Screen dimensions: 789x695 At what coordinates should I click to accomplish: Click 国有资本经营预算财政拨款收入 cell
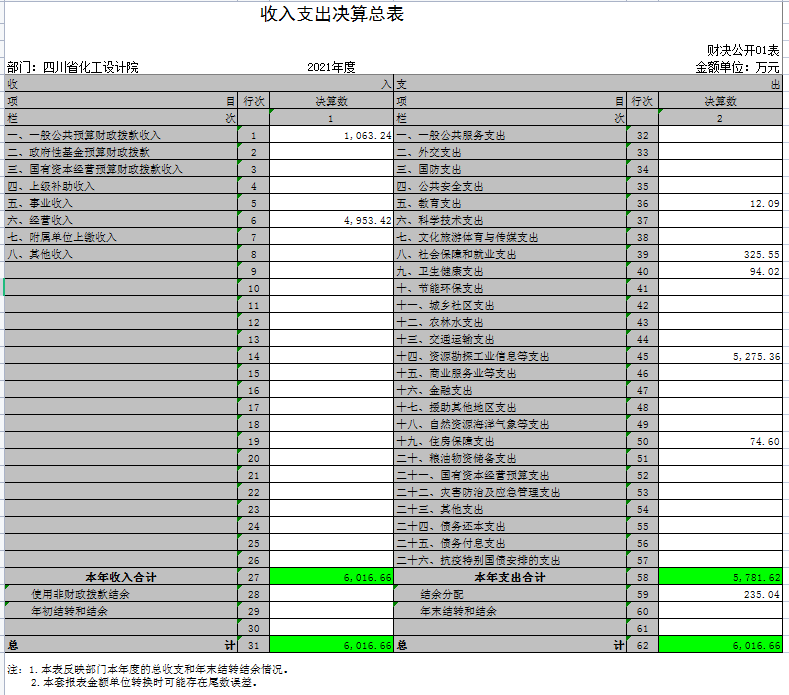(121, 169)
